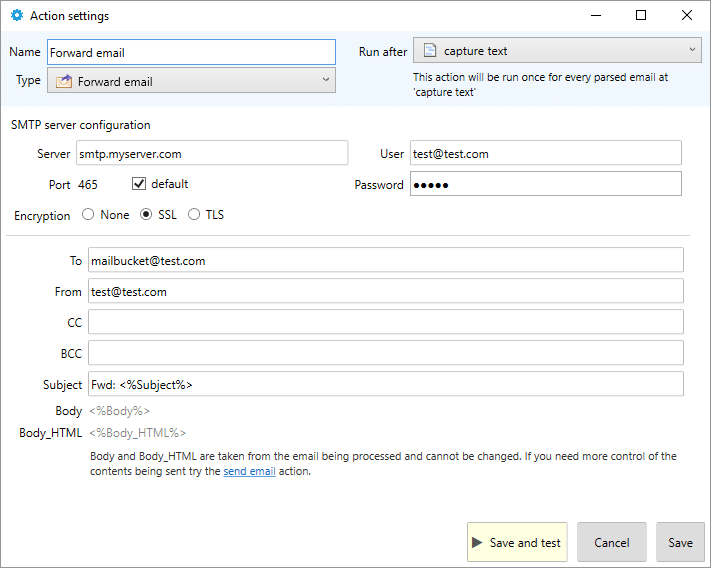Screen dimensions: 711x568
Task: Select TLS encryption radio button
Action: coord(194,214)
